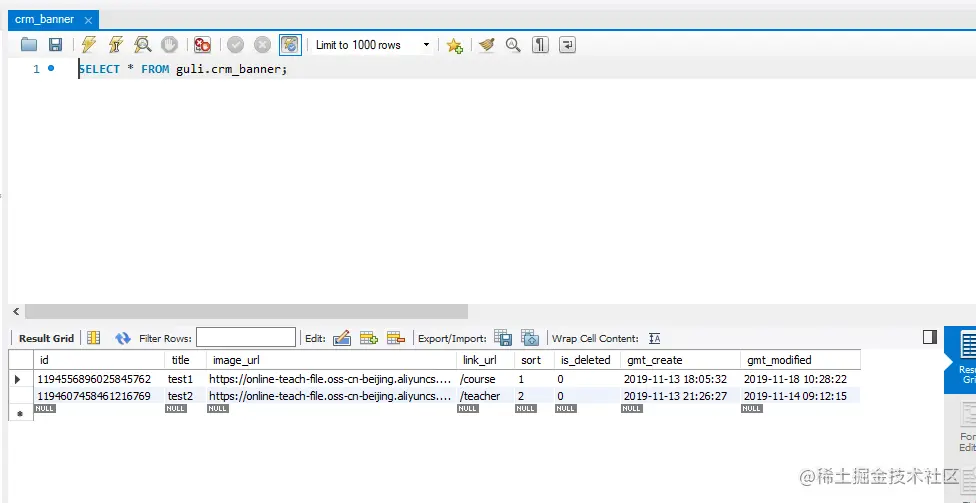The height and width of the screenshot is (503, 976).
Task: Click the delete selected rows icon
Action: point(396,338)
